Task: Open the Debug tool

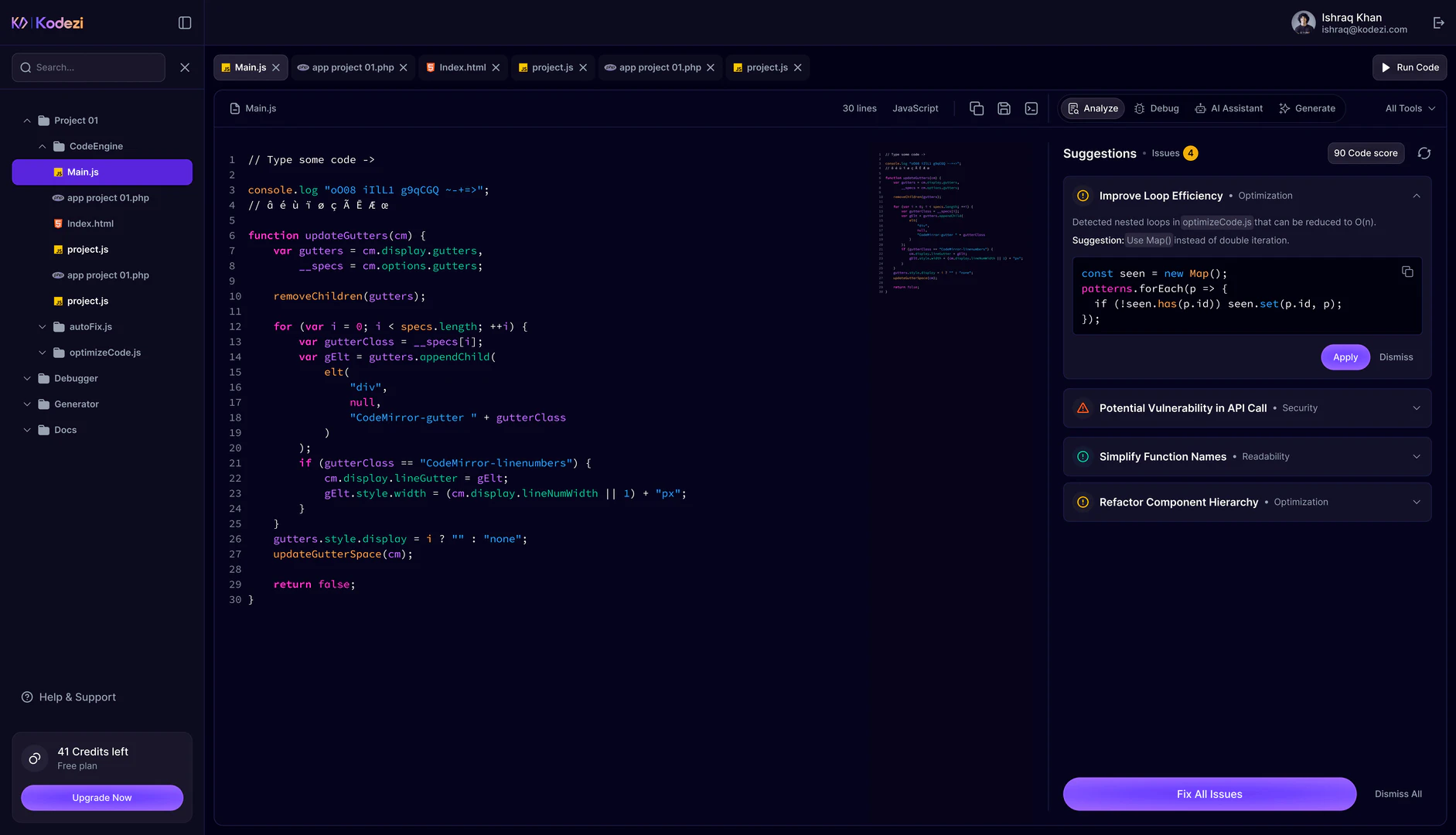Action: coord(1156,108)
